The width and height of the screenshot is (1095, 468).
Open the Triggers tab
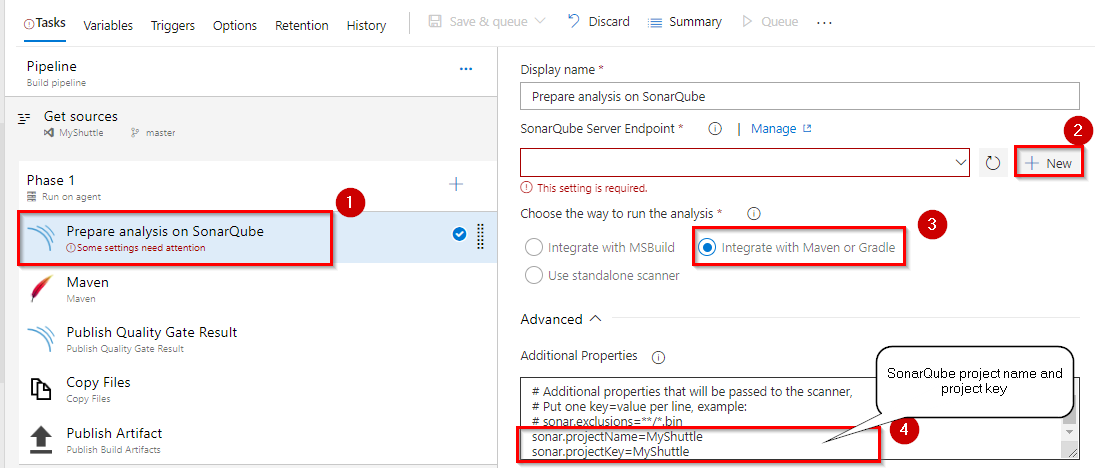click(172, 26)
